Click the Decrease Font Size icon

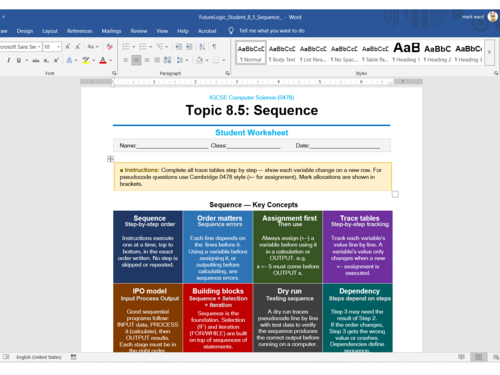click(78, 47)
